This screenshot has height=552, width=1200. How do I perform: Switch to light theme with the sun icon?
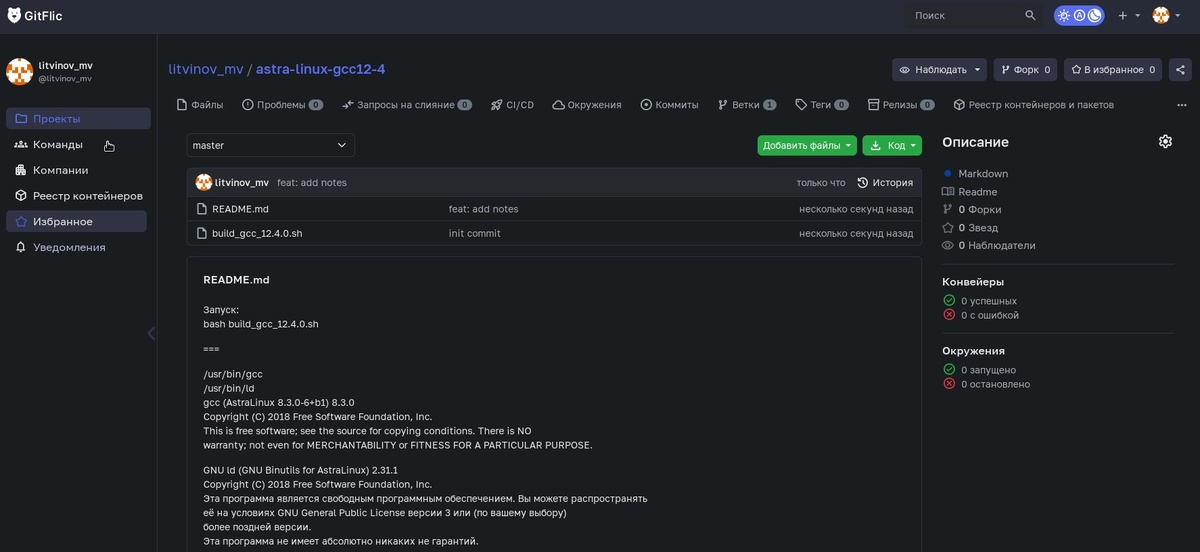coord(1064,15)
